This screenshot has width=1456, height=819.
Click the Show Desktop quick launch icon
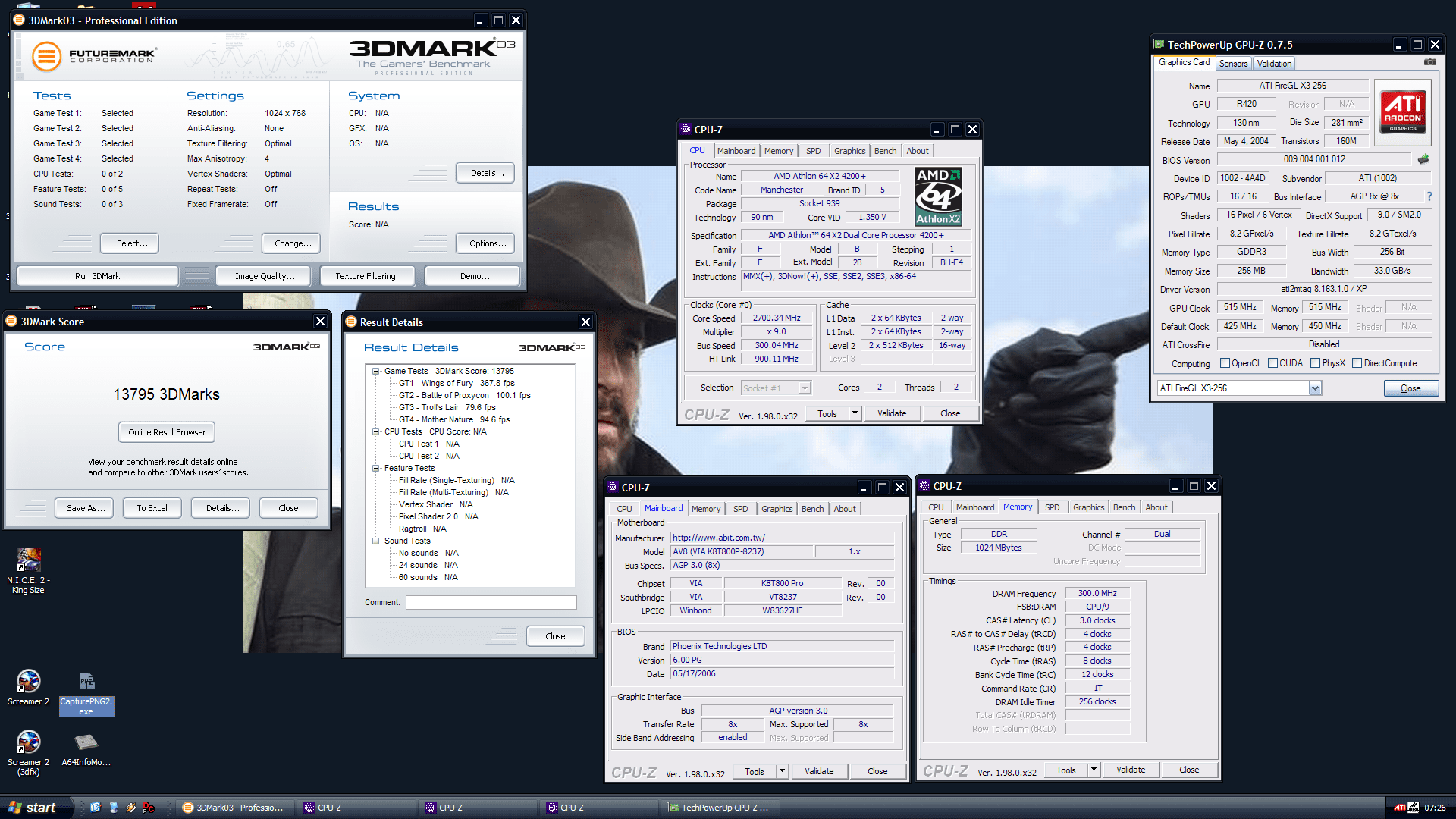(113, 808)
